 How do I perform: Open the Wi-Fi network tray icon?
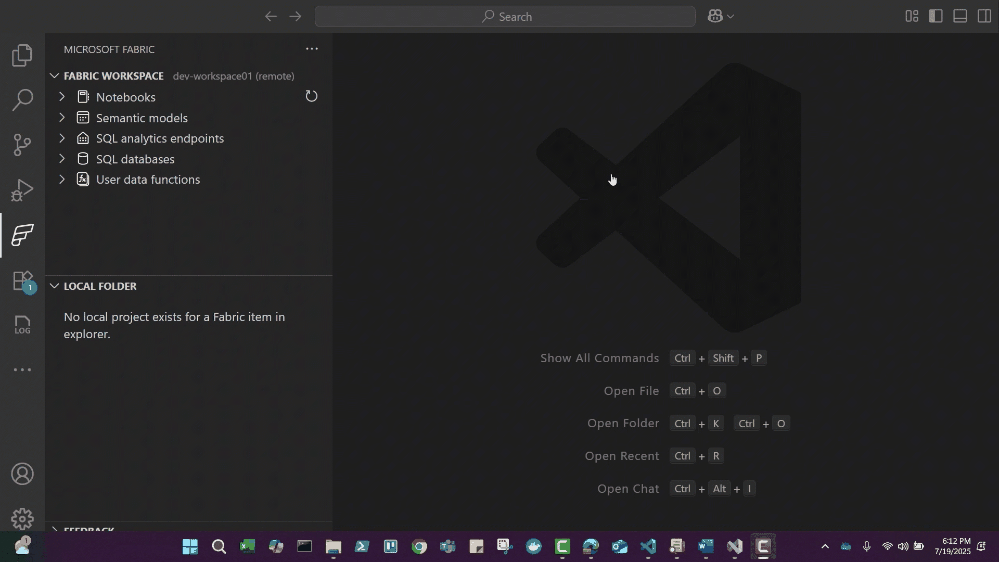point(887,547)
